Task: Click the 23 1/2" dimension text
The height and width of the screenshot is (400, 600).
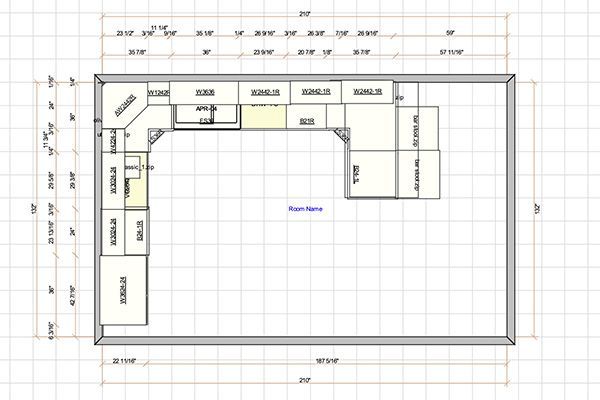Action: pos(125,33)
